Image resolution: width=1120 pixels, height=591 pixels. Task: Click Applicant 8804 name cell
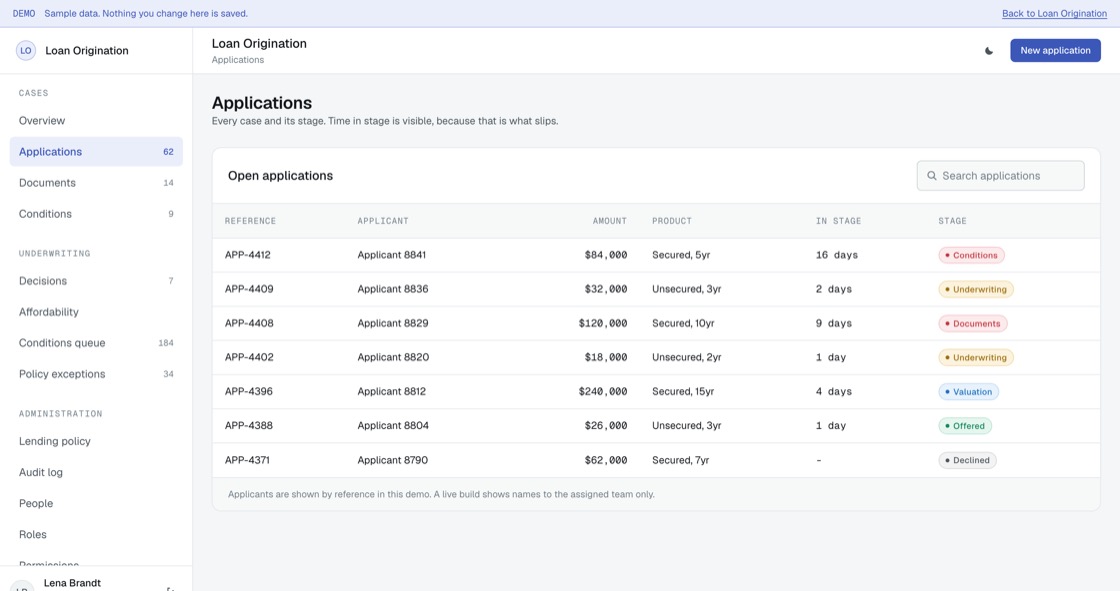pos(393,425)
